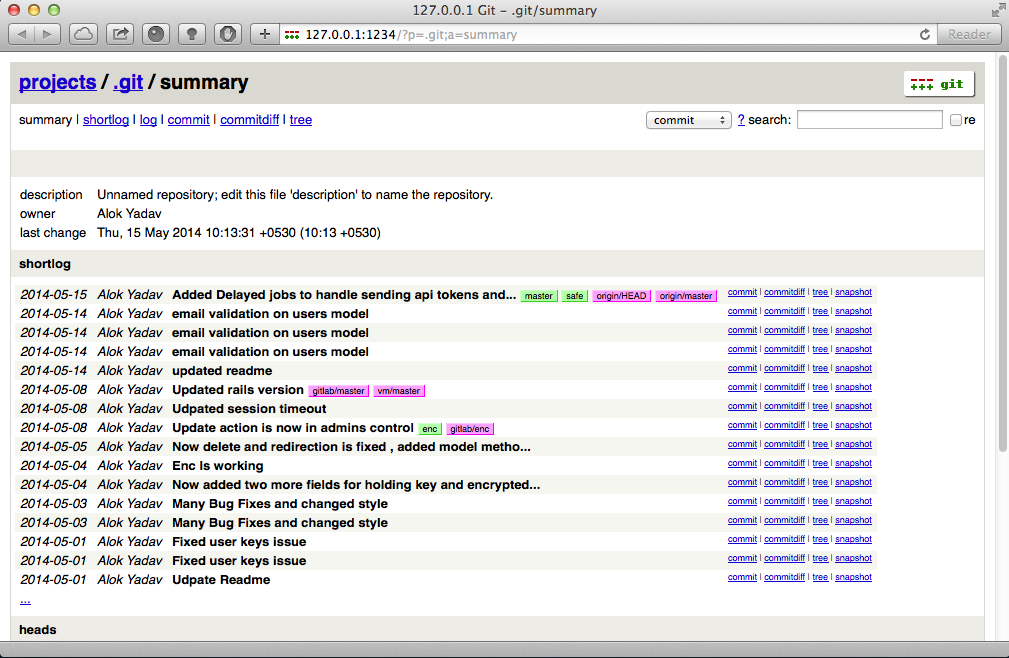Enable the 're' regex search checkbox
Image resolution: width=1009 pixels, height=658 pixels.
(x=956, y=120)
